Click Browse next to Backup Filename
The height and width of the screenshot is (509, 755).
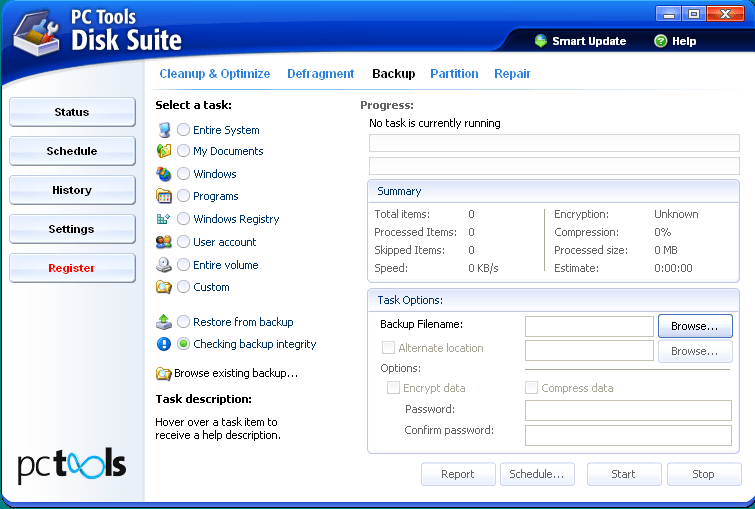[694, 326]
